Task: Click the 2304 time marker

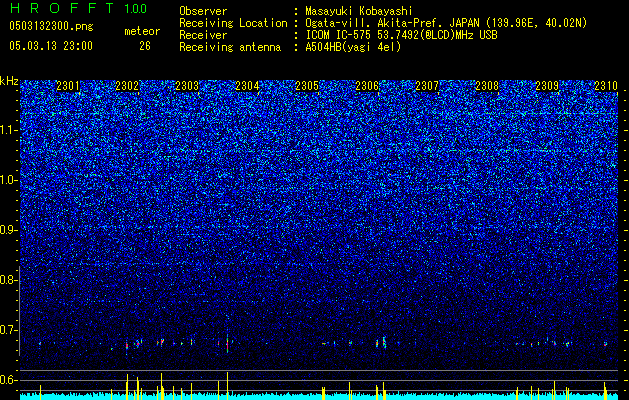Action: [x=248, y=86]
